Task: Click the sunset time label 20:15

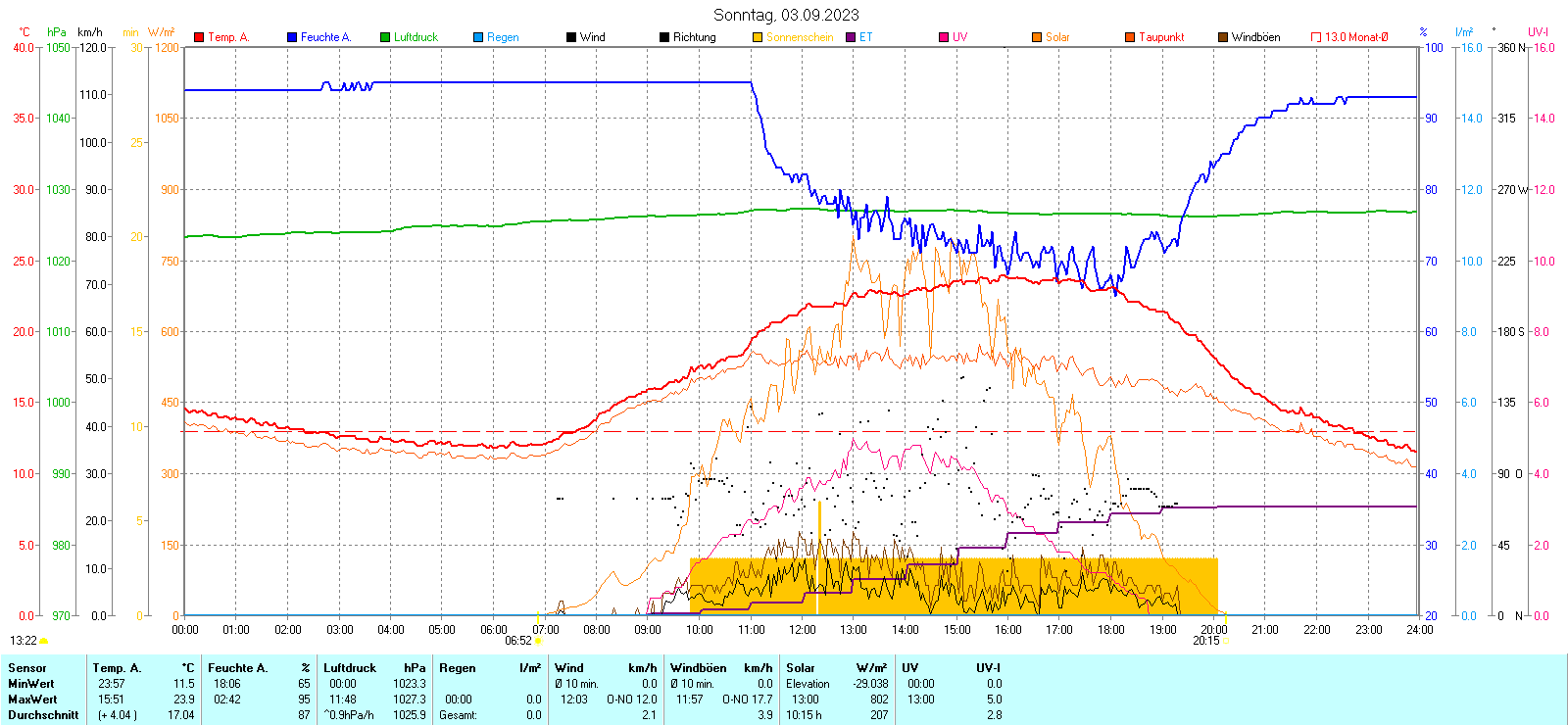Action: point(1205,641)
